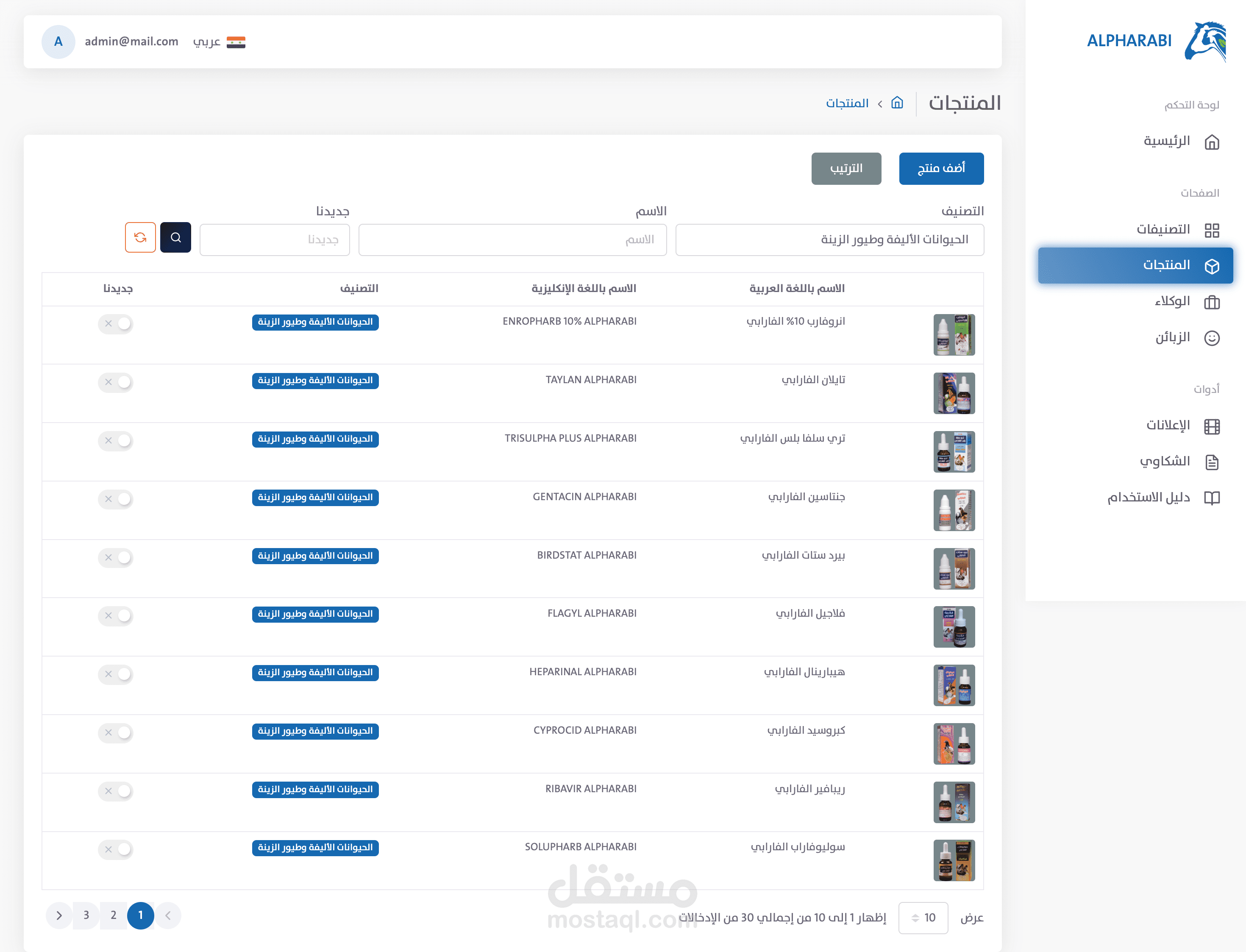Open the rows-per-page selector showing 10
Viewport: 1246px width, 952px height.
point(923,917)
